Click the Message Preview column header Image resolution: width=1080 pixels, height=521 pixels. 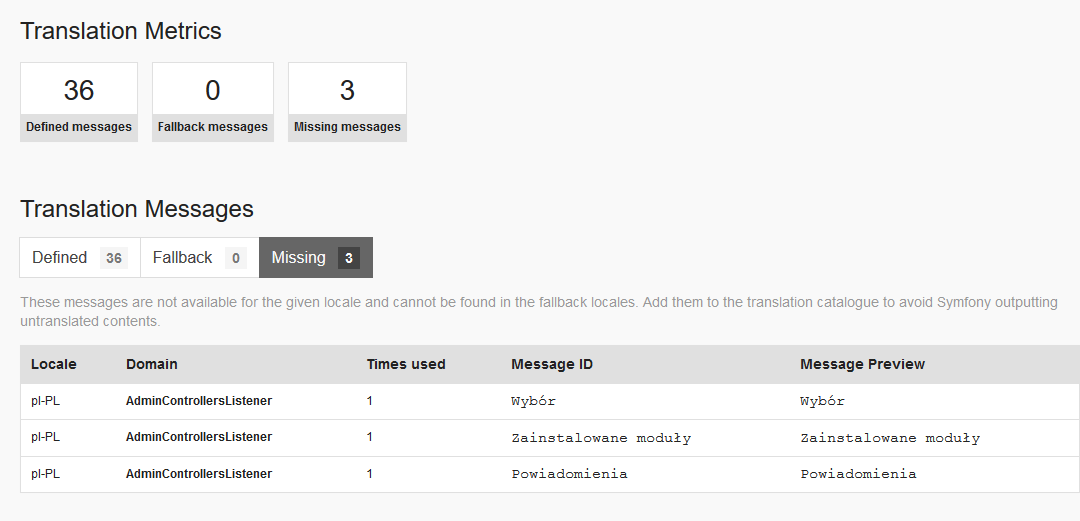(x=862, y=364)
